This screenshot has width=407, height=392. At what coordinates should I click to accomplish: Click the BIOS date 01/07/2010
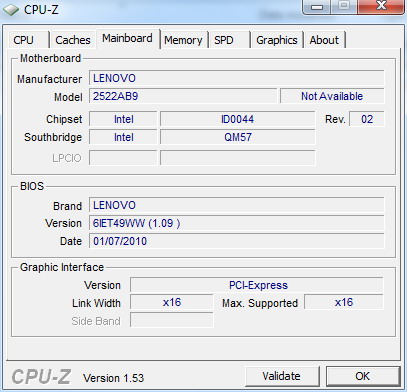point(237,241)
